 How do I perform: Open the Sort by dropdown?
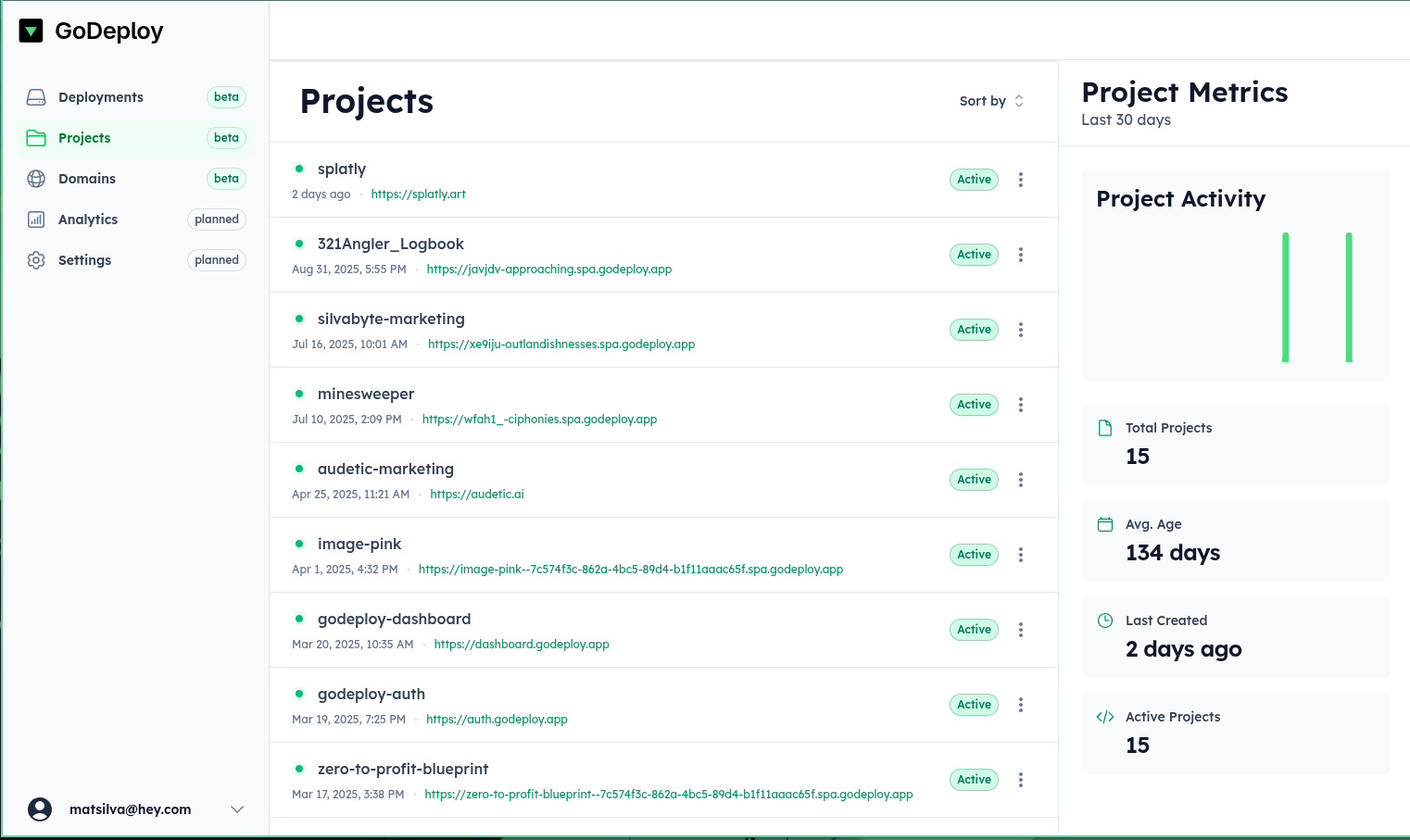point(991,101)
